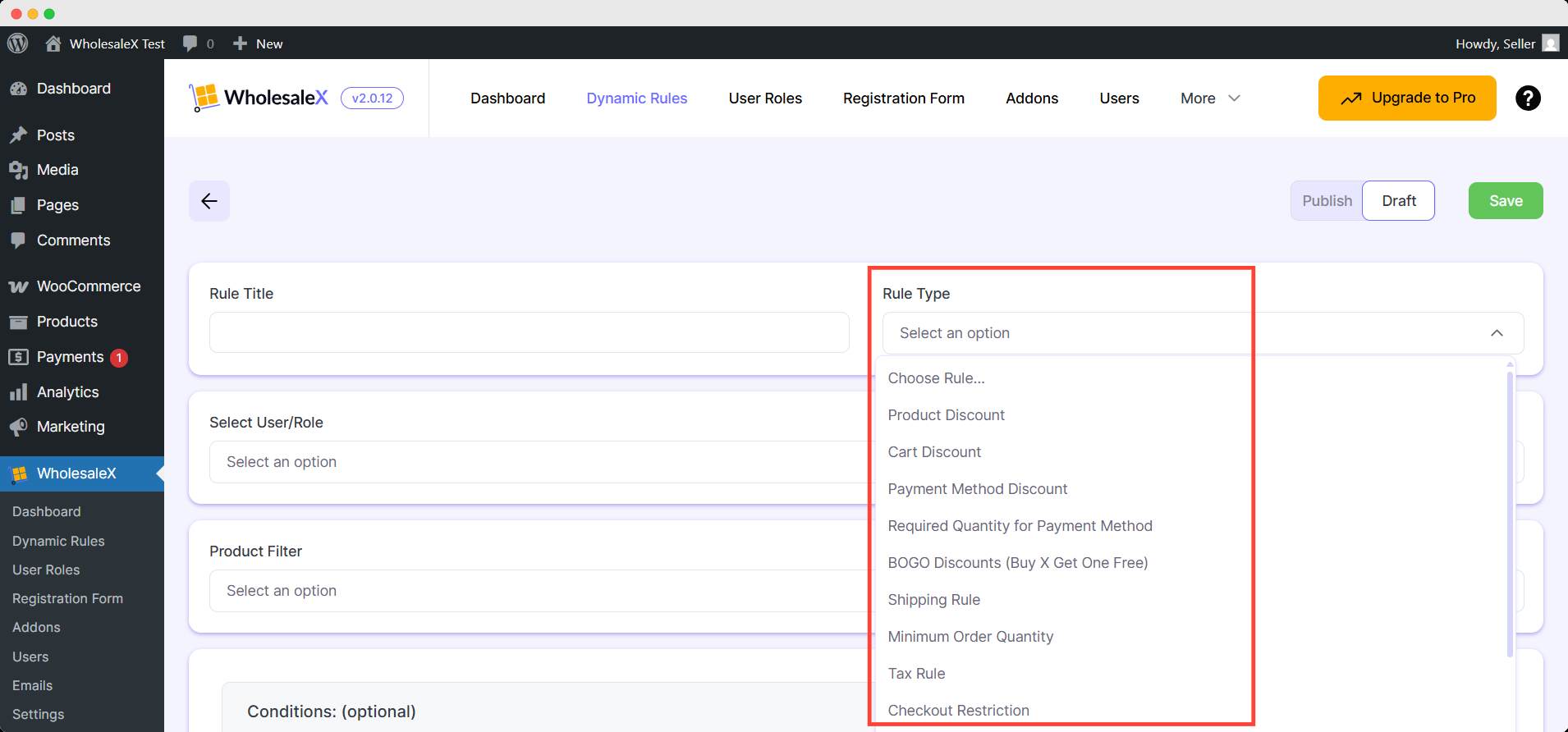Open the Comments sidebar menu
Screen dimensions: 1568x732
click(x=82, y=240)
